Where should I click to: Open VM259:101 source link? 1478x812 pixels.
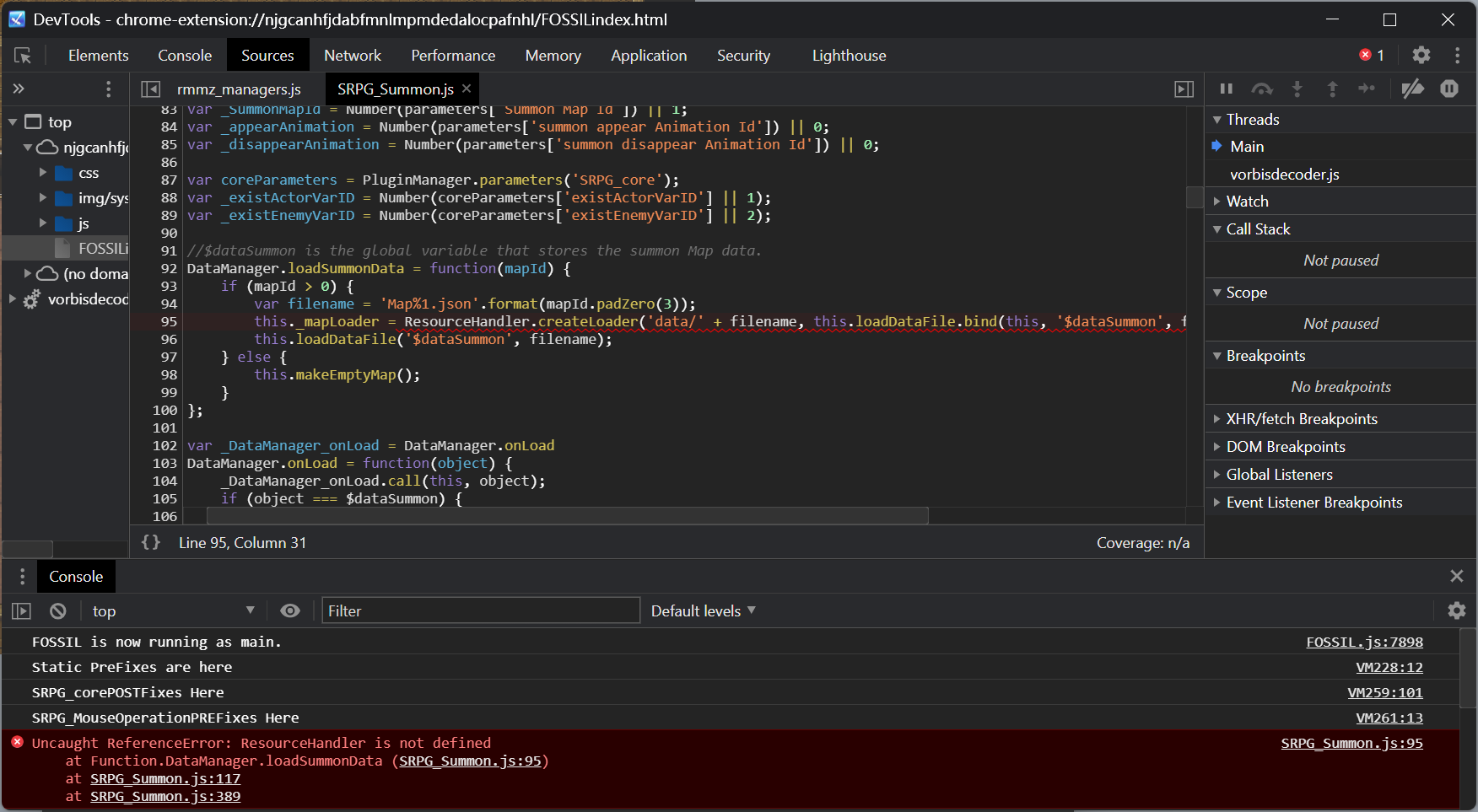[x=1385, y=692]
